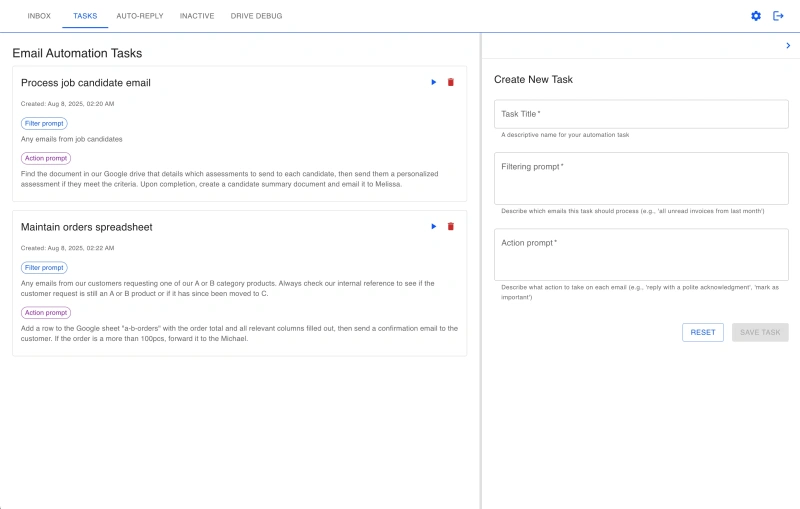This screenshot has height=509, width=800.
Task: Click 'Created: Aug 8, 2025, 02:22 AM' text
Action: click(67, 248)
